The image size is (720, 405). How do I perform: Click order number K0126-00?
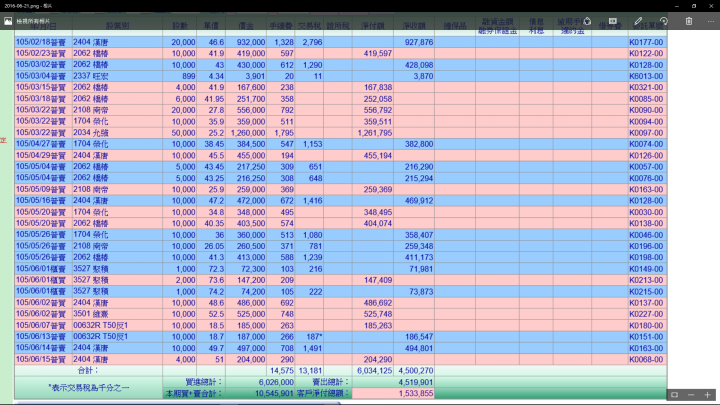[x=646, y=156]
